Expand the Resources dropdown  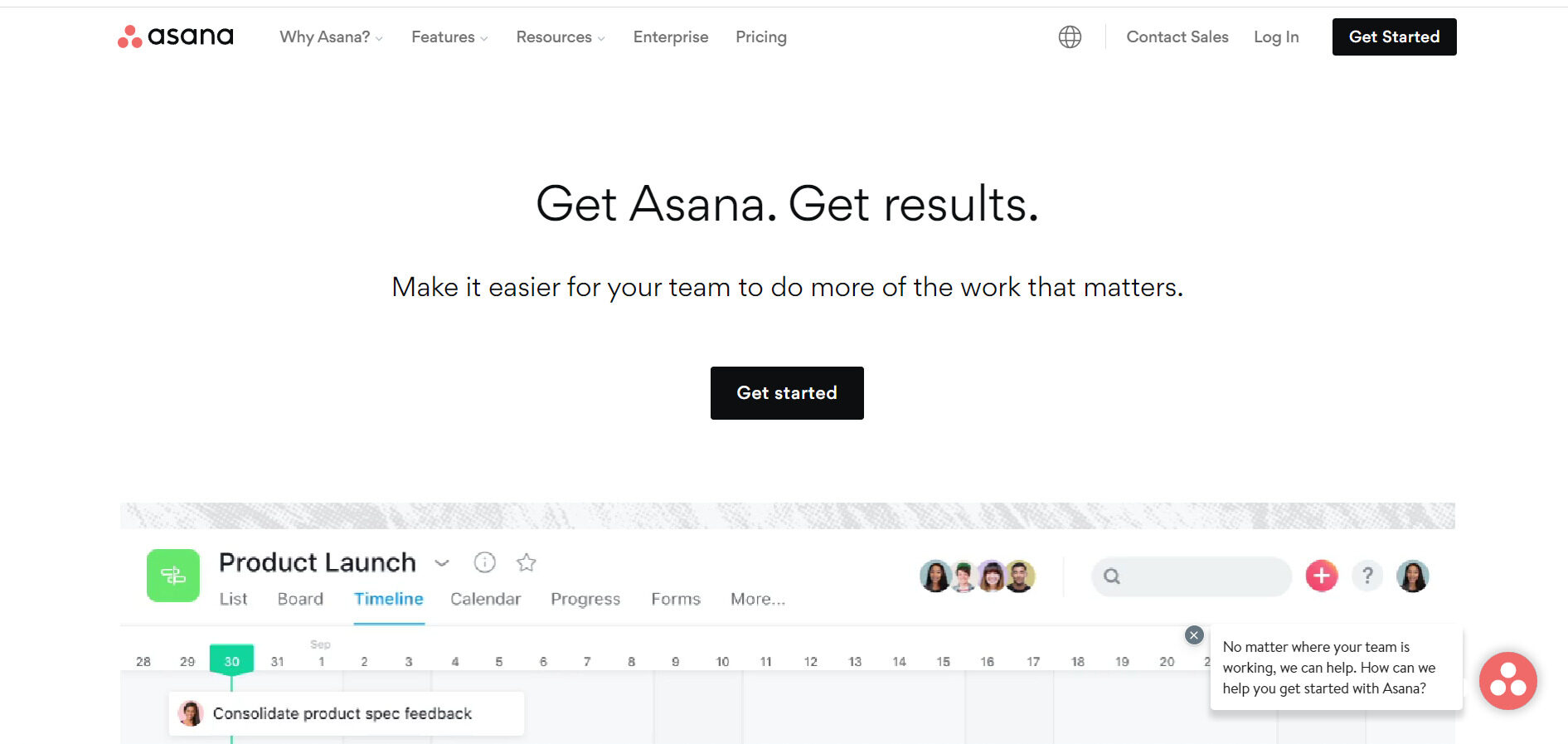[561, 37]
